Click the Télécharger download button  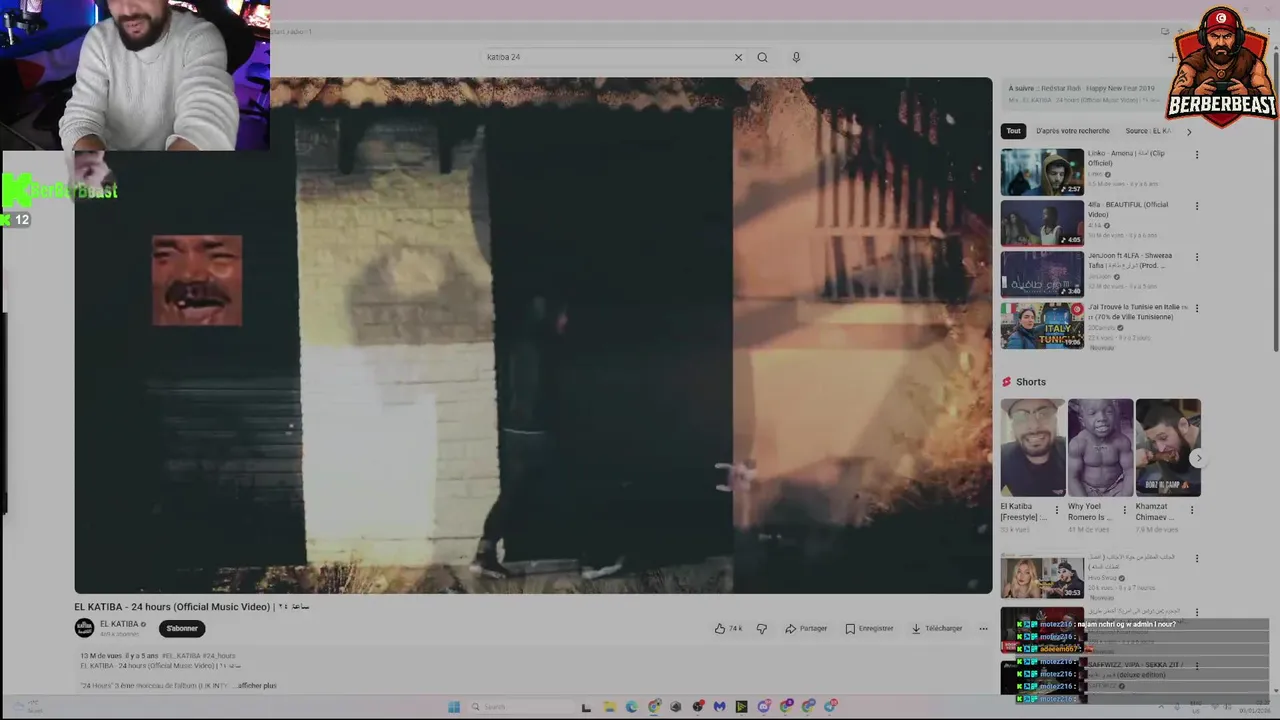[936, 629]
